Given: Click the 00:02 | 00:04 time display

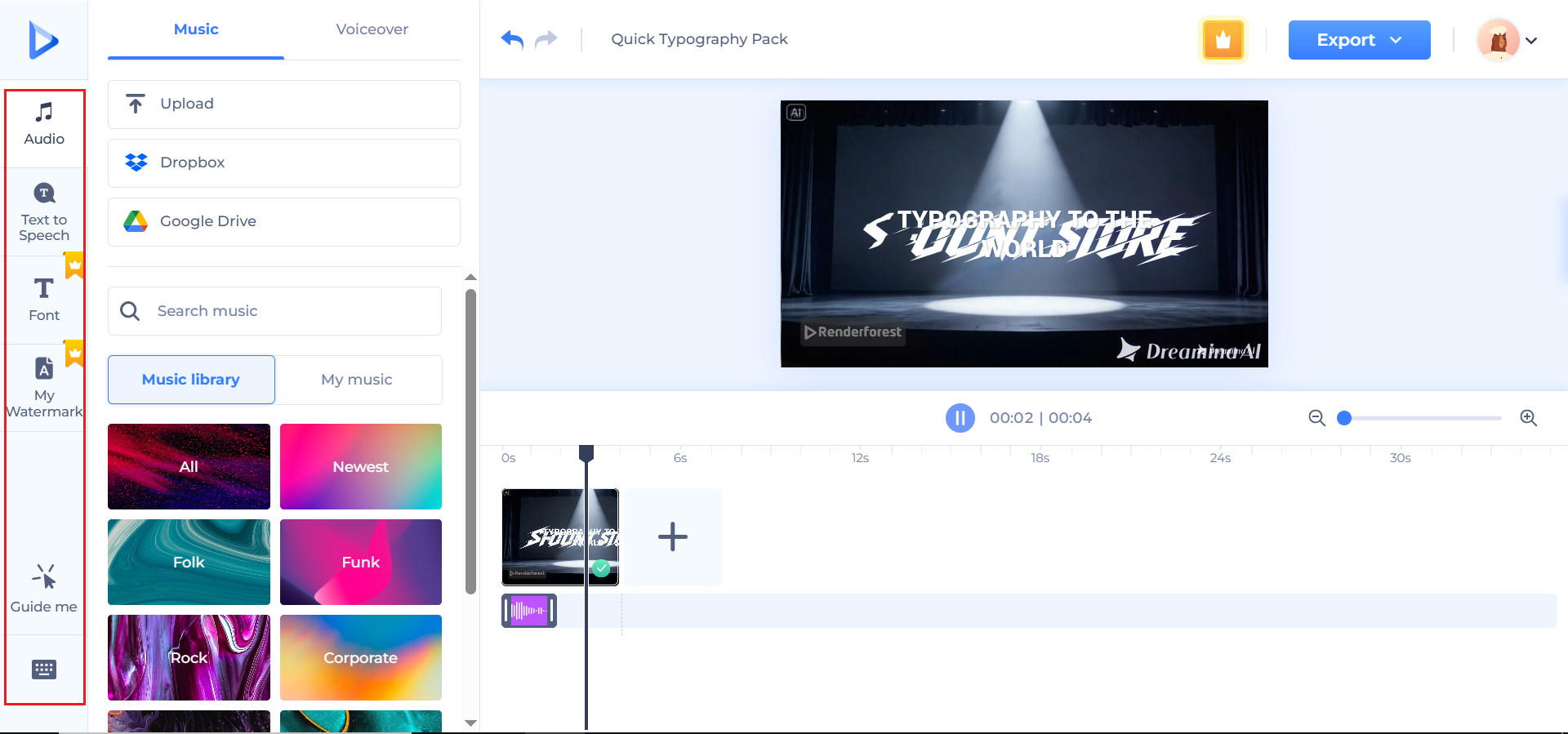Looking at the screenshot, I should (x=1040, y=418).
